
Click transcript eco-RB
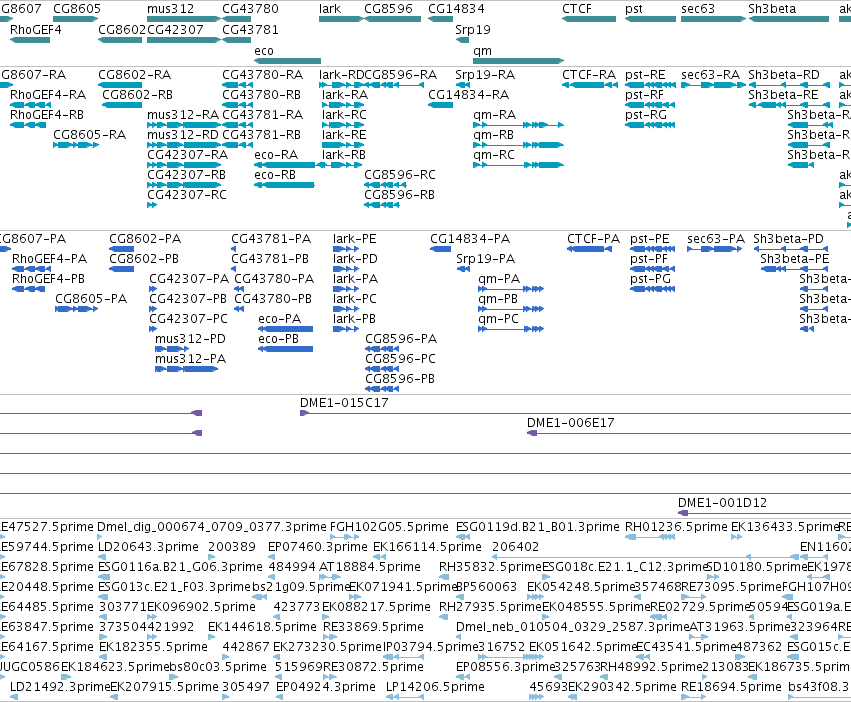point(275,174)
